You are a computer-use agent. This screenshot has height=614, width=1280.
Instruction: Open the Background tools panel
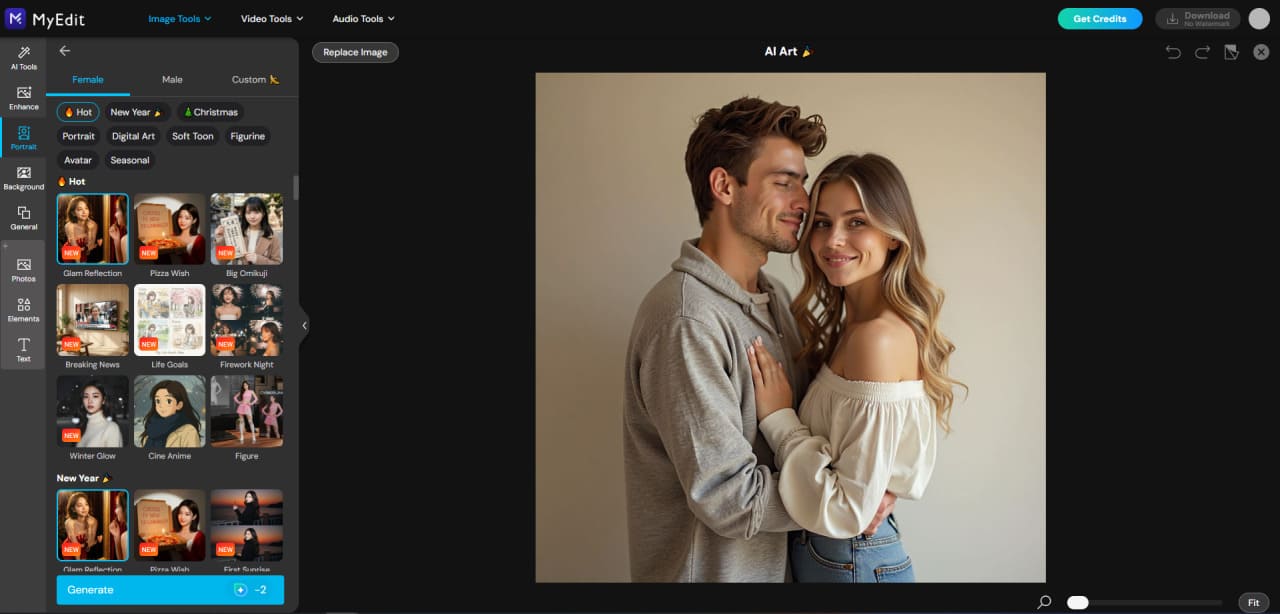23,178
